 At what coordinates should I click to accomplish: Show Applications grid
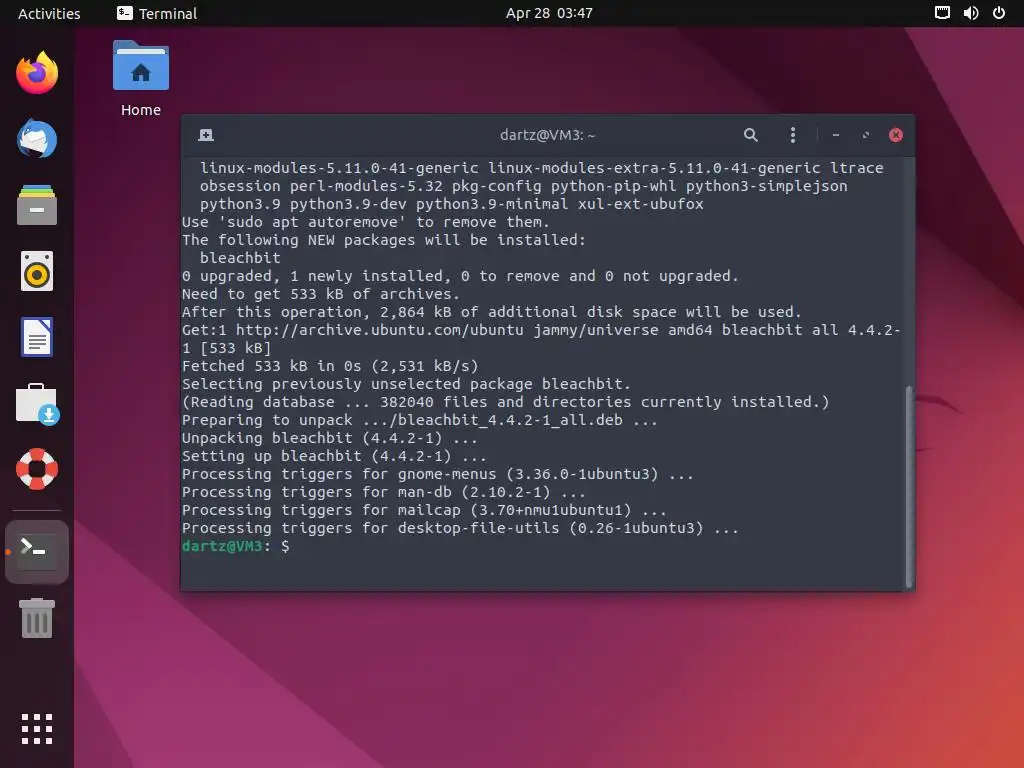click(37, 729)
